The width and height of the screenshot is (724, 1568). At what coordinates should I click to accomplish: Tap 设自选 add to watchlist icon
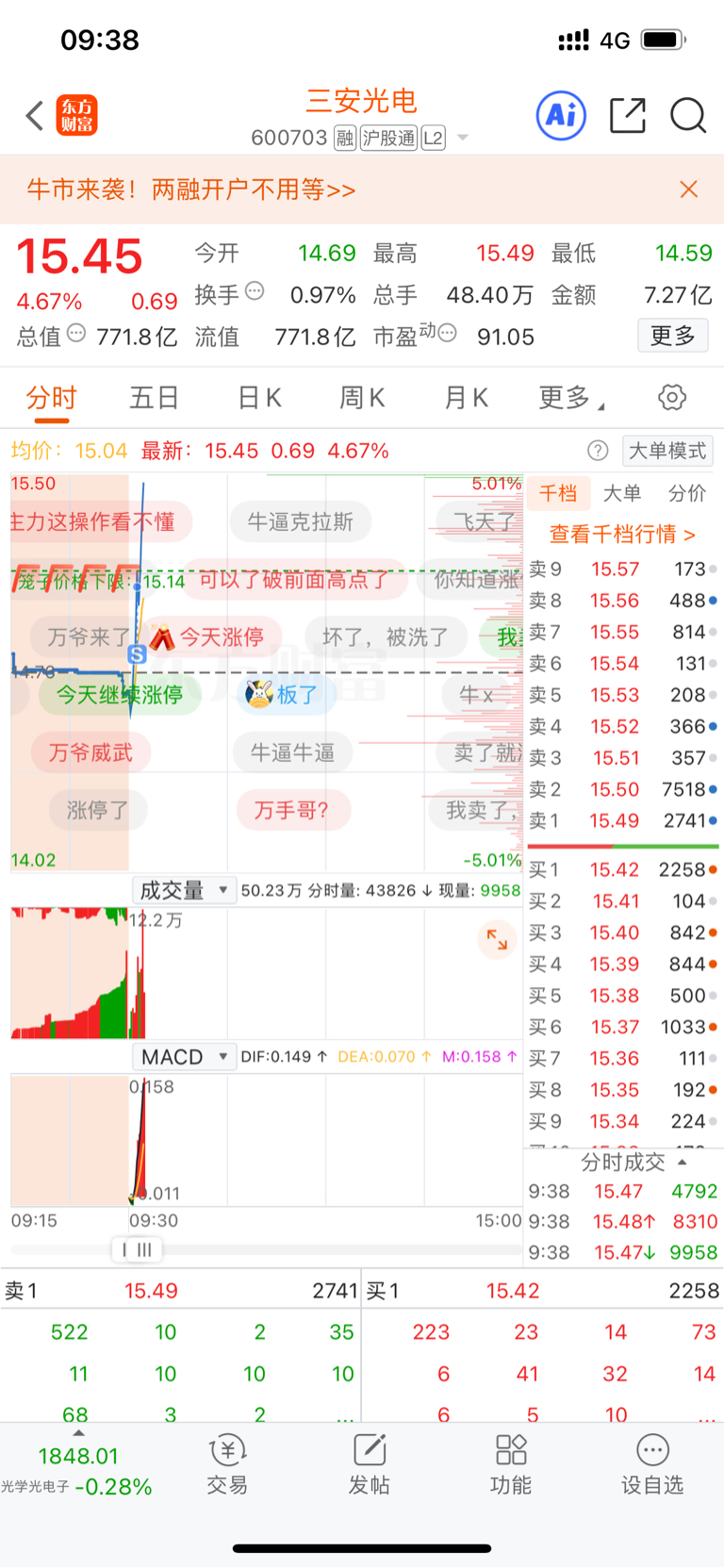tap(651, 1465)
